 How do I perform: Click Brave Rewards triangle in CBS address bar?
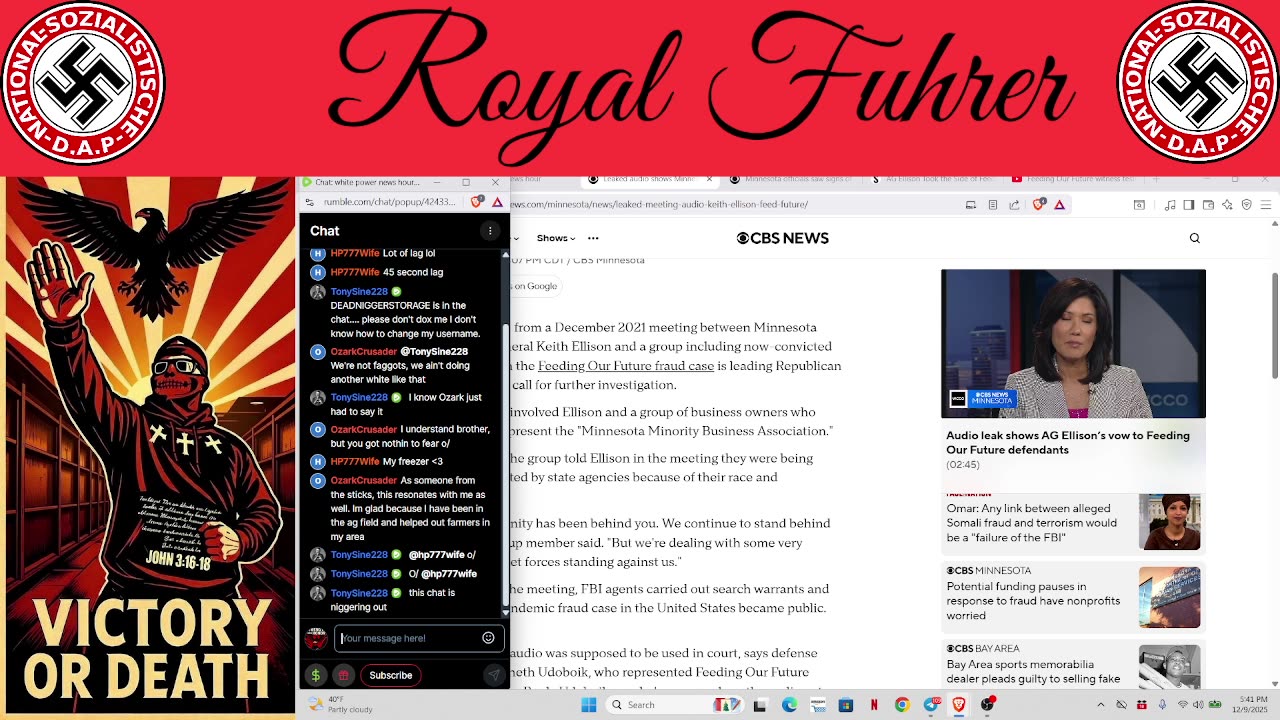tap(1059, 204)
